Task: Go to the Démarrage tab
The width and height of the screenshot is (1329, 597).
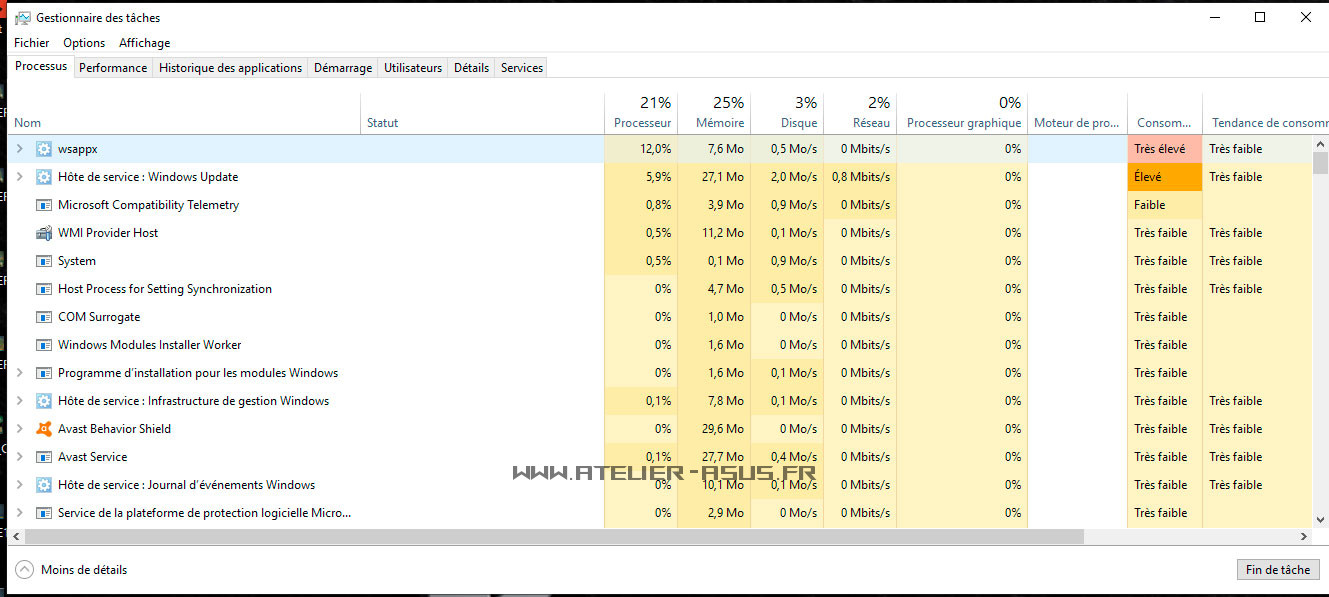Action: [343, 68]
